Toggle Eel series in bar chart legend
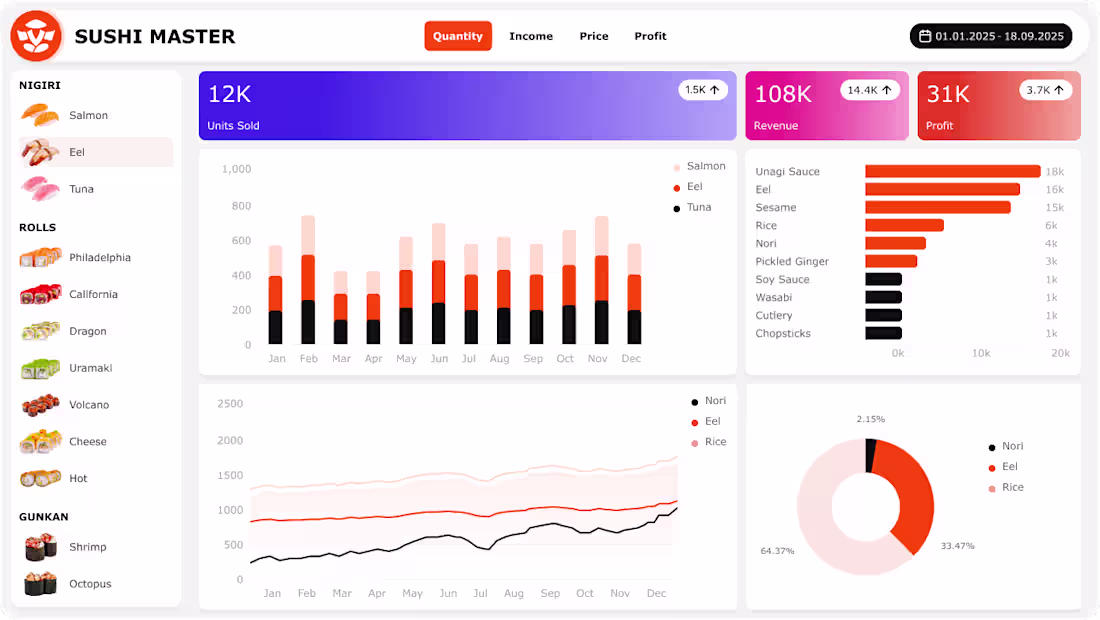 [x=688, y=187]
